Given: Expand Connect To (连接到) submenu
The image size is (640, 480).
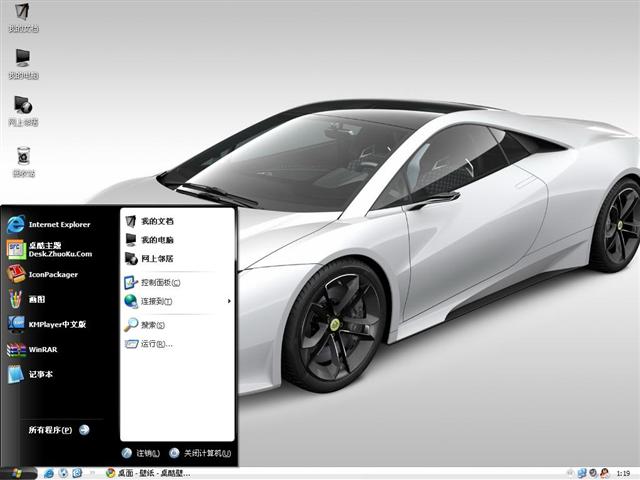Looking at the screenshot, I should (x=178, y=301).
